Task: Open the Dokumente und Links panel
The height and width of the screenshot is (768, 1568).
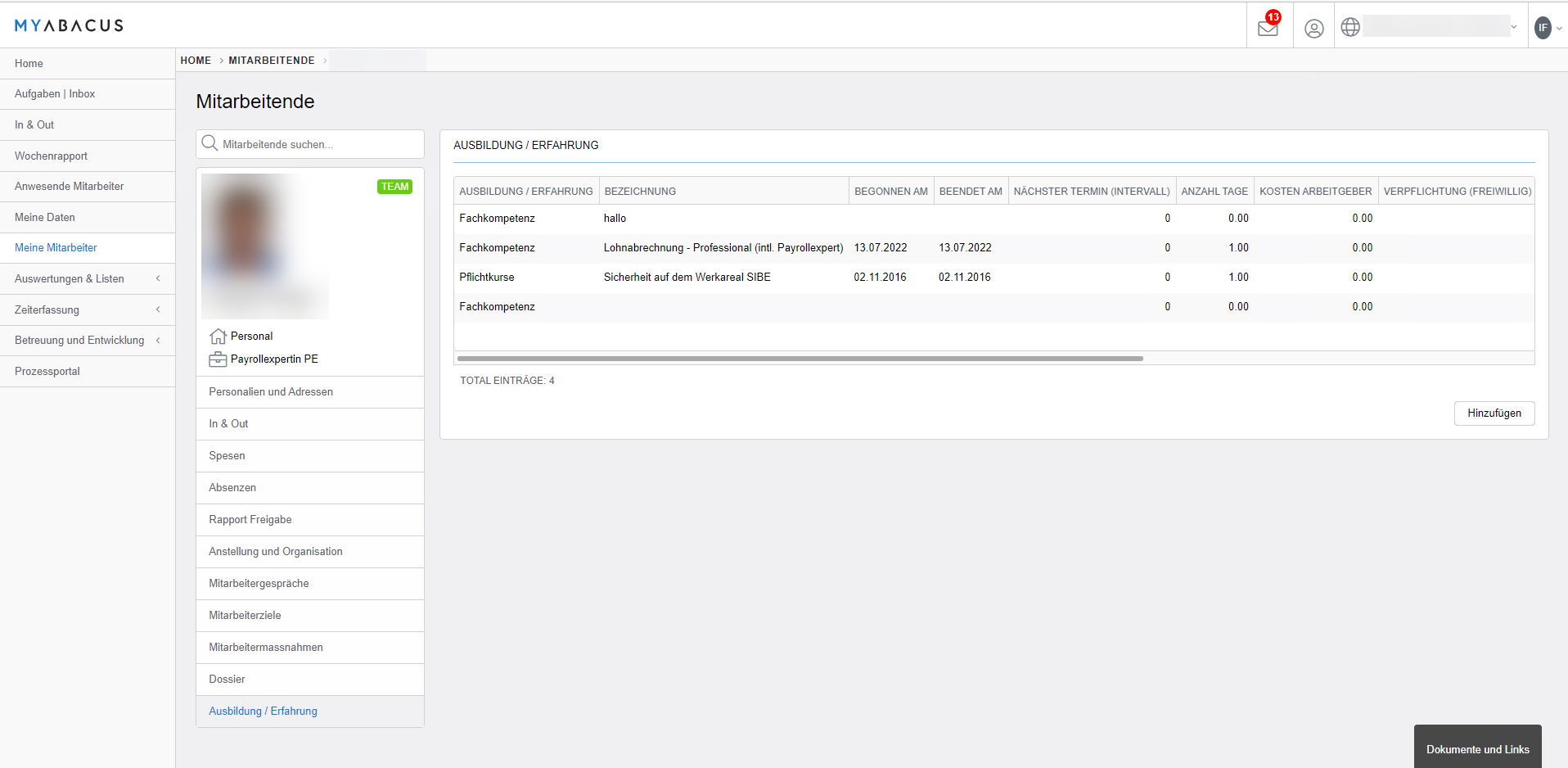Action: [1477, 749]
